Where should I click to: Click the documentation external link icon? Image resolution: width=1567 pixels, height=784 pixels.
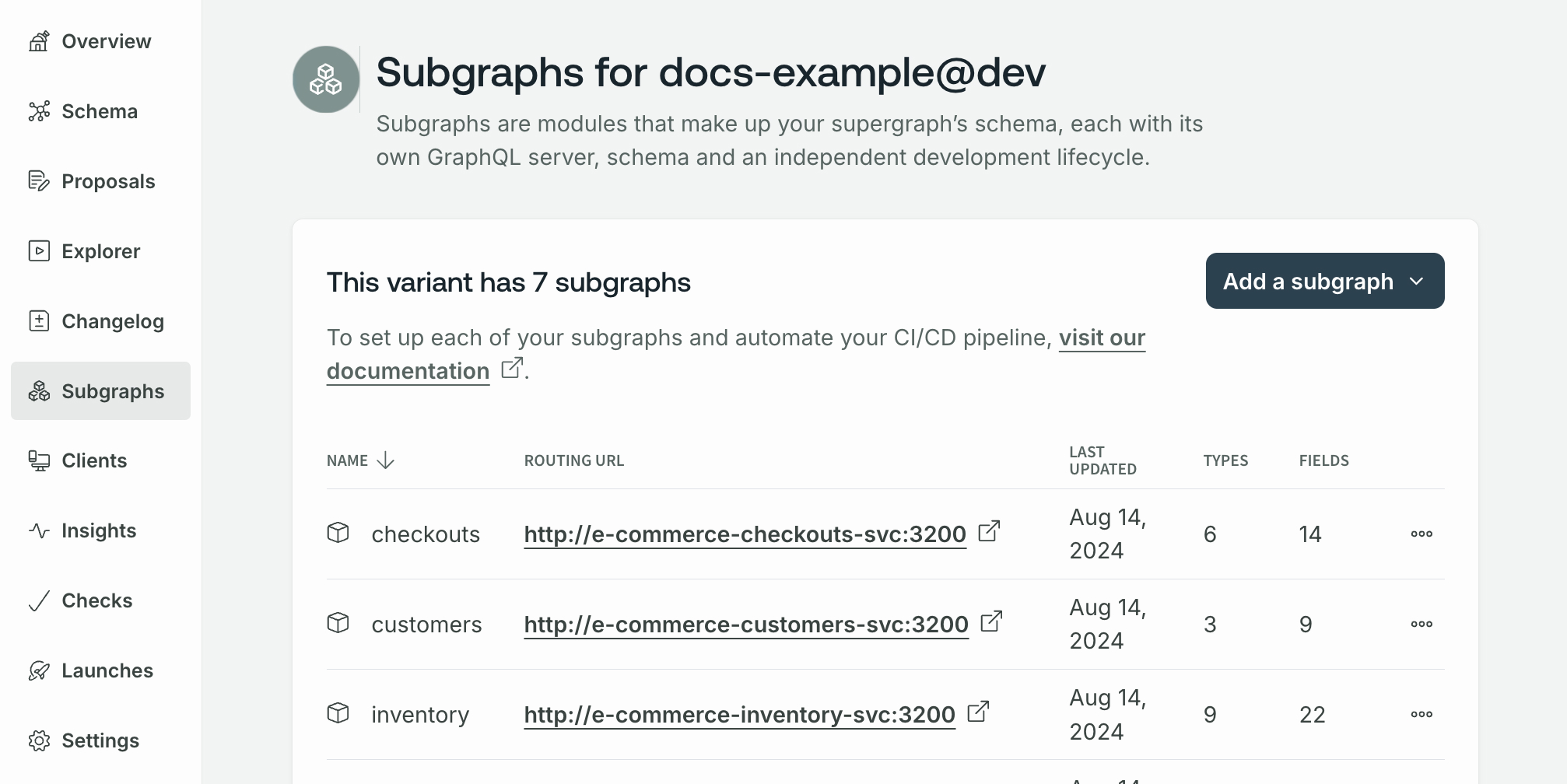(x=512, y=368)
